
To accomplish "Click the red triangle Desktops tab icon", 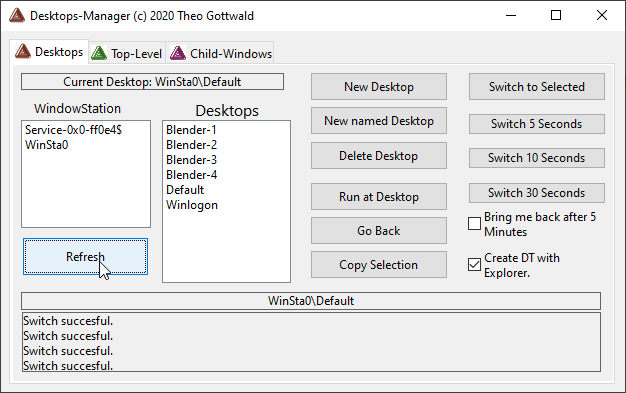I will coord(23,51).
